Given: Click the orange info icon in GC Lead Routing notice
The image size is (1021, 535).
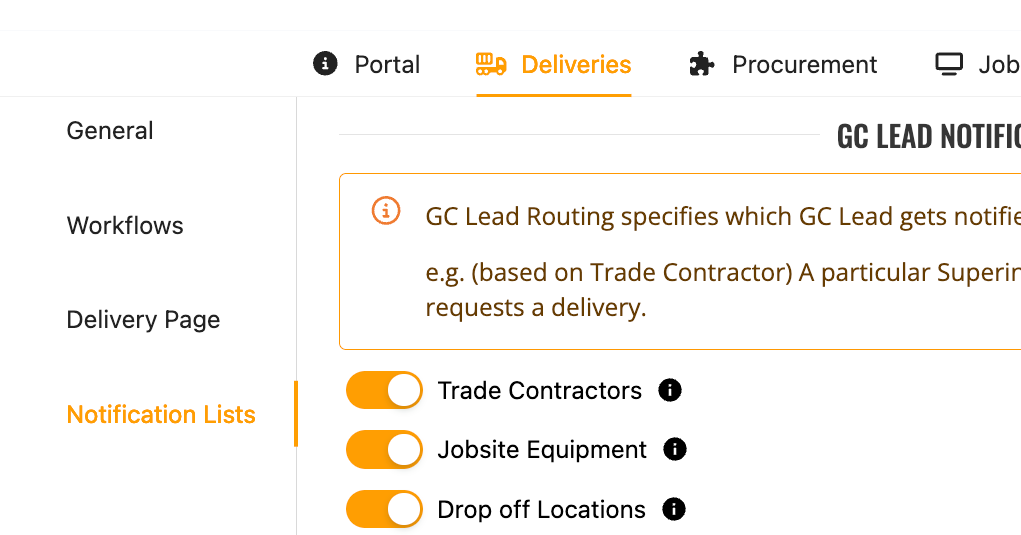Looking at the screenshot, I should [x=386, y=211].
